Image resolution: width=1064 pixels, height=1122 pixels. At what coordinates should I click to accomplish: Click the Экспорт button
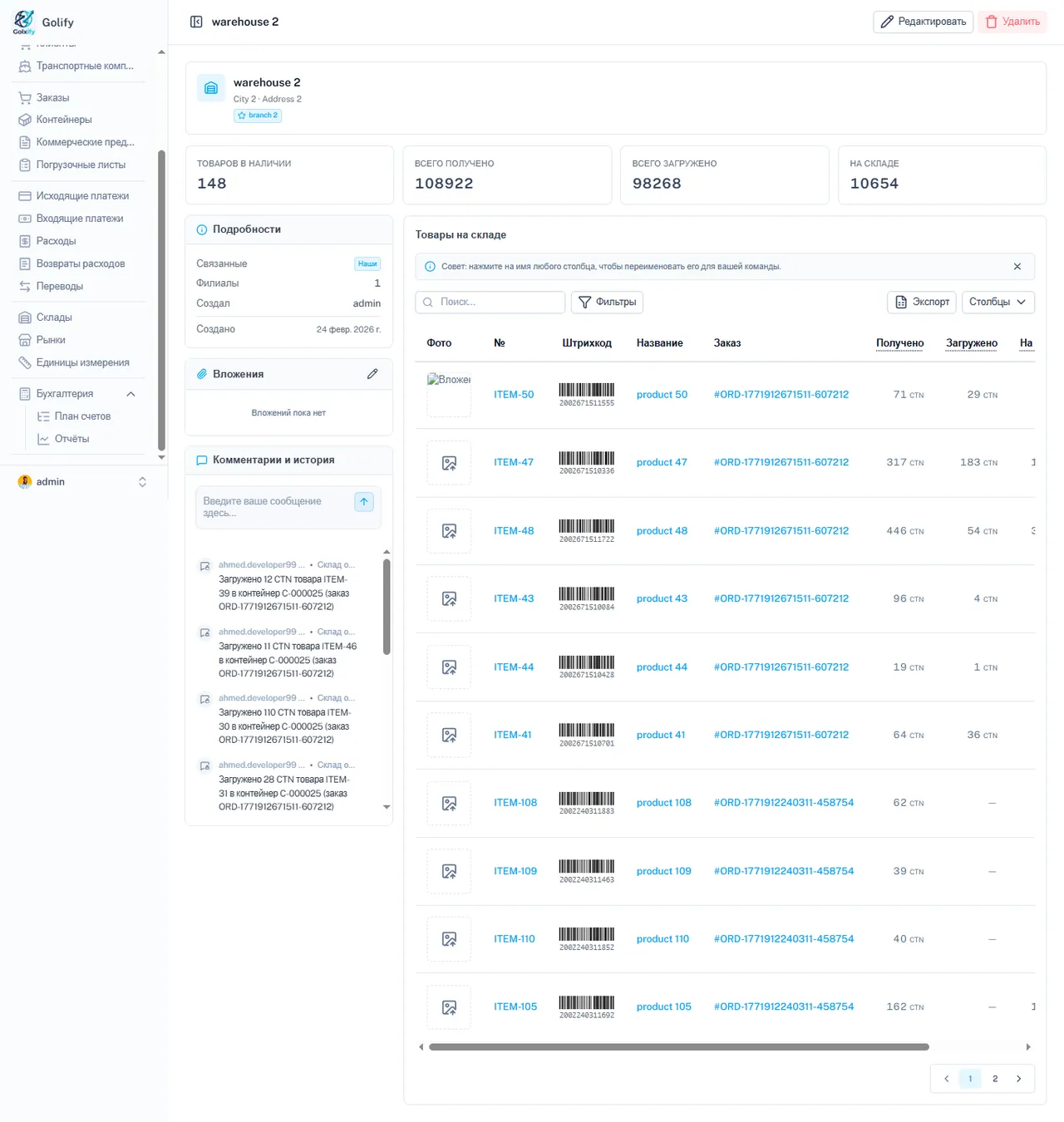pos(922,303)
